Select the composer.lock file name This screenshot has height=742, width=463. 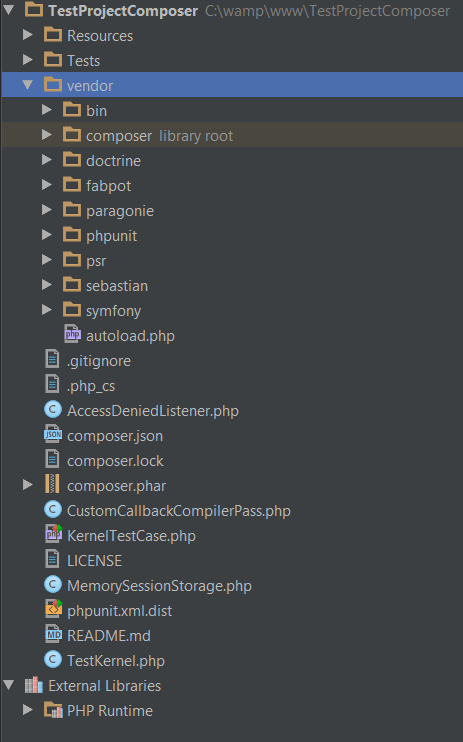click(x=115, y=461)
